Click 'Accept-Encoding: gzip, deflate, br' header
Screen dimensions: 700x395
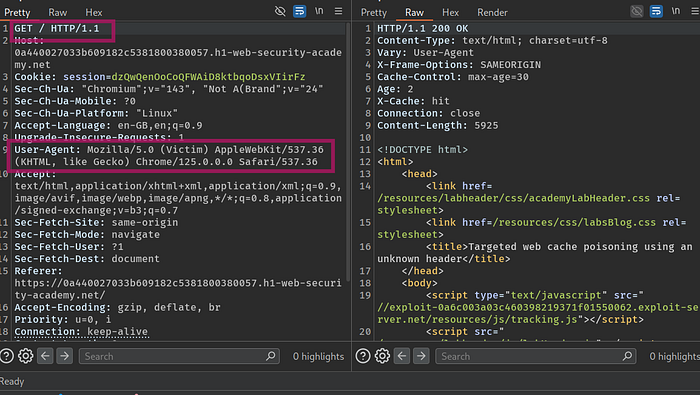(x=117, y=308)
